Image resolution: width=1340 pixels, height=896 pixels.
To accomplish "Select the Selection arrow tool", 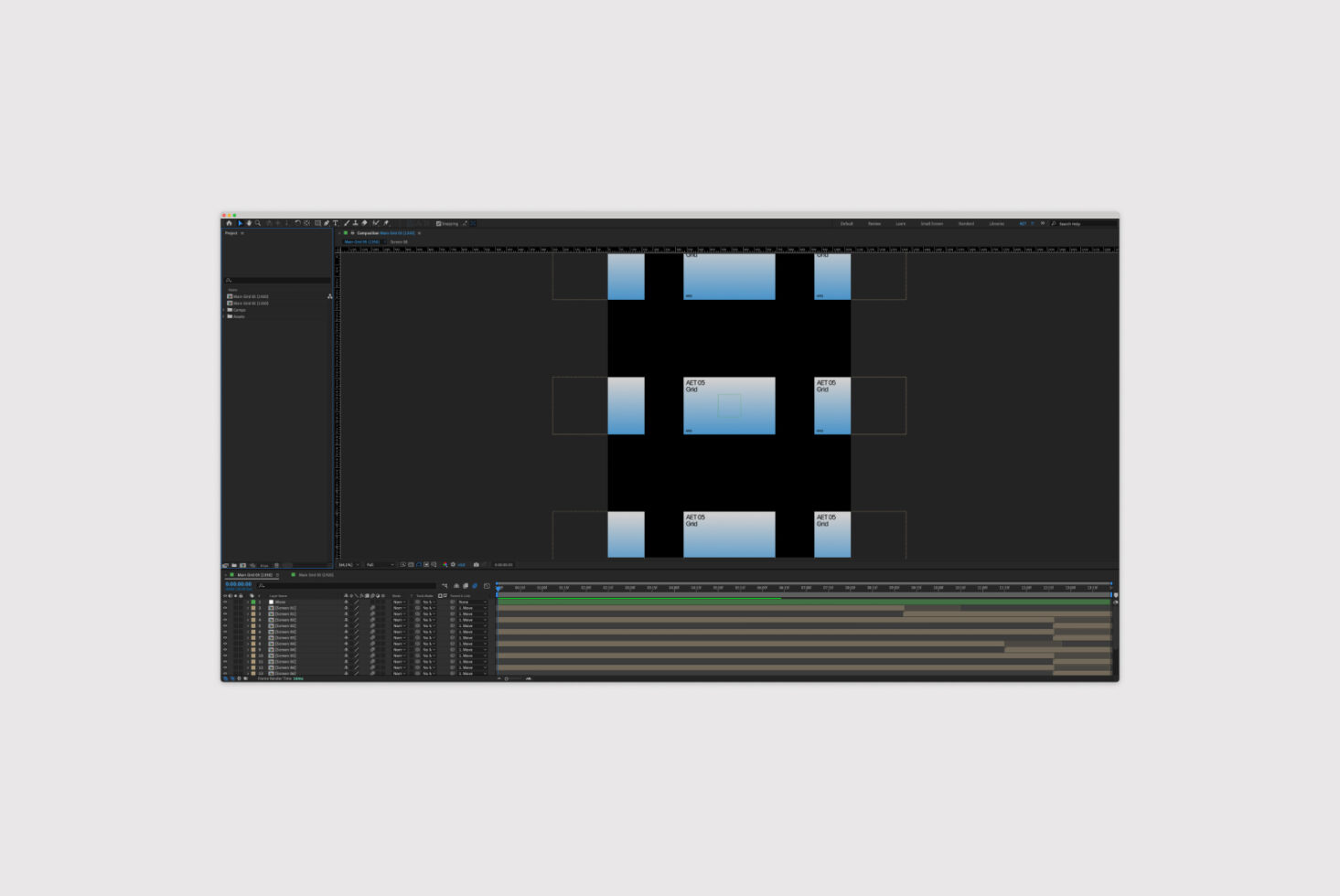I will (241, 223).
